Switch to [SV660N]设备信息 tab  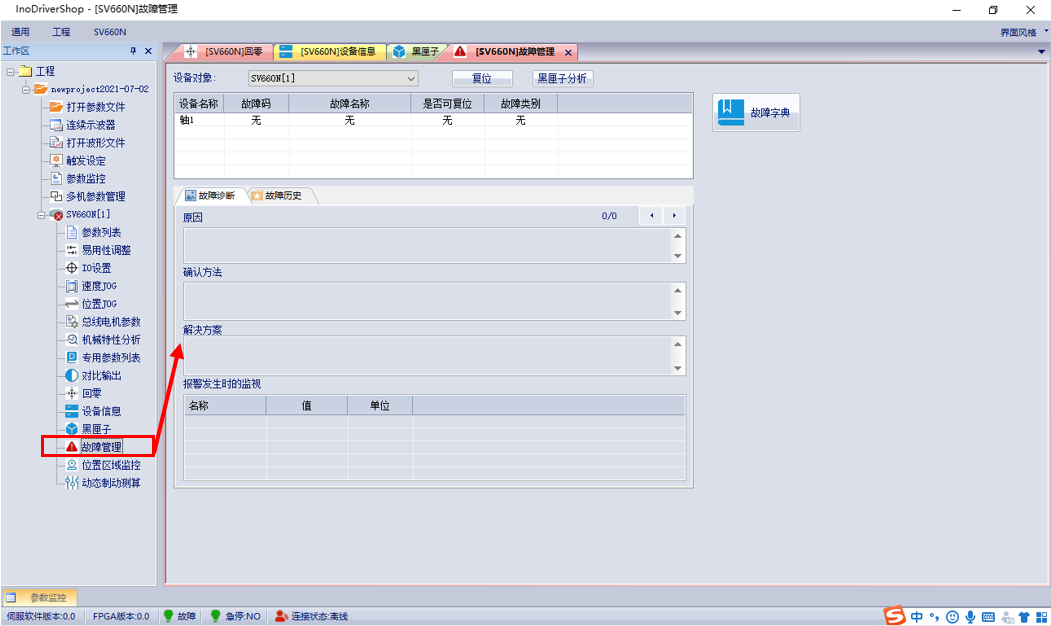[x=329, y=52]
